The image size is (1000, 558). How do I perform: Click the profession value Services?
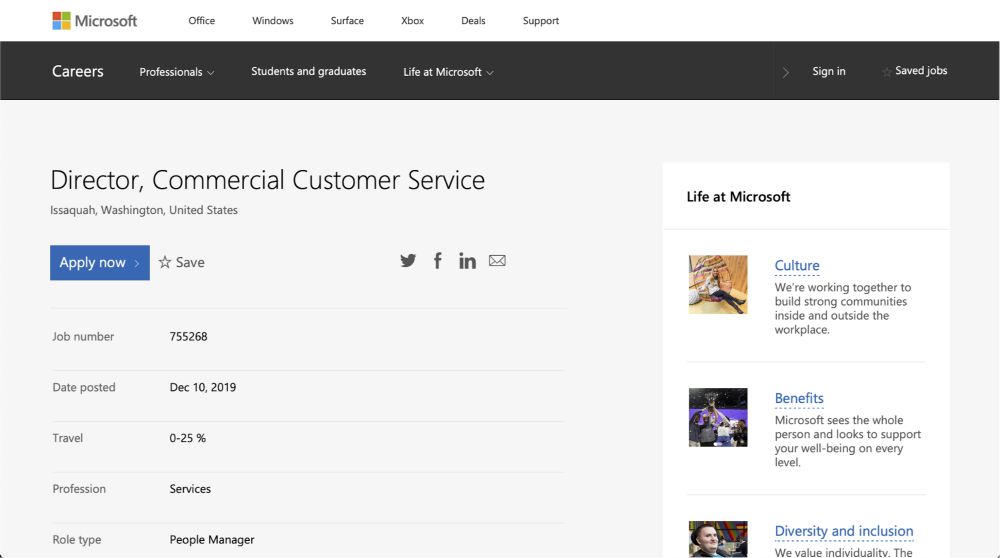pyautogui.click(x=190, y=489)
